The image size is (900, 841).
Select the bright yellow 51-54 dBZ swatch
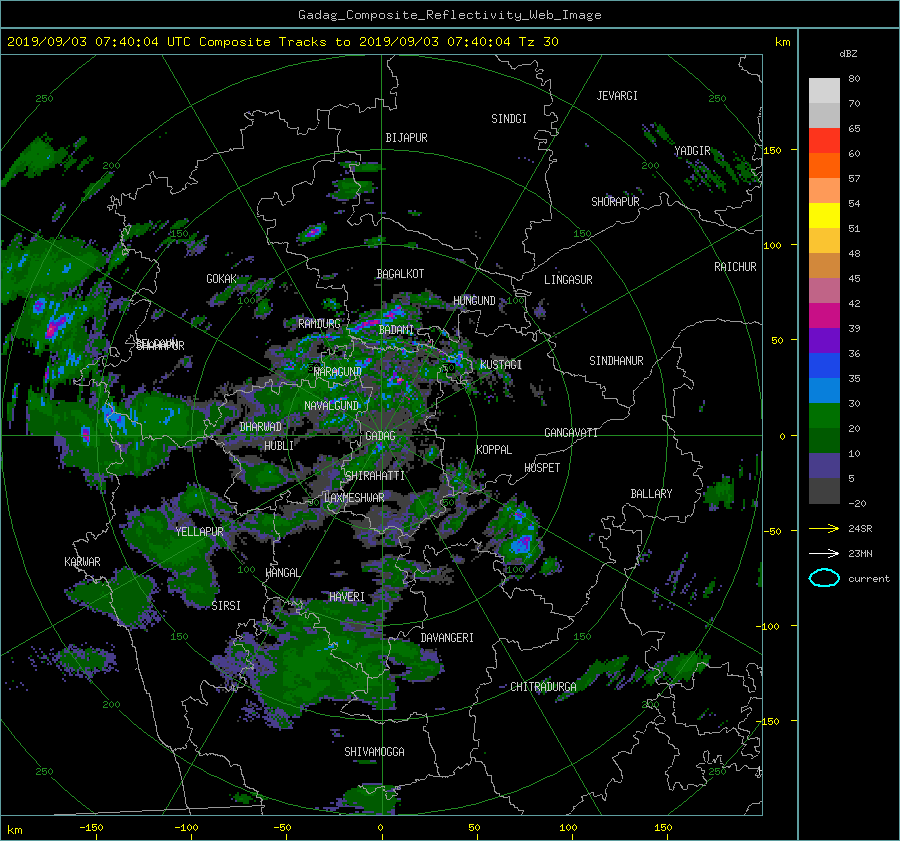pyautogui.click(x=824, y=215)
